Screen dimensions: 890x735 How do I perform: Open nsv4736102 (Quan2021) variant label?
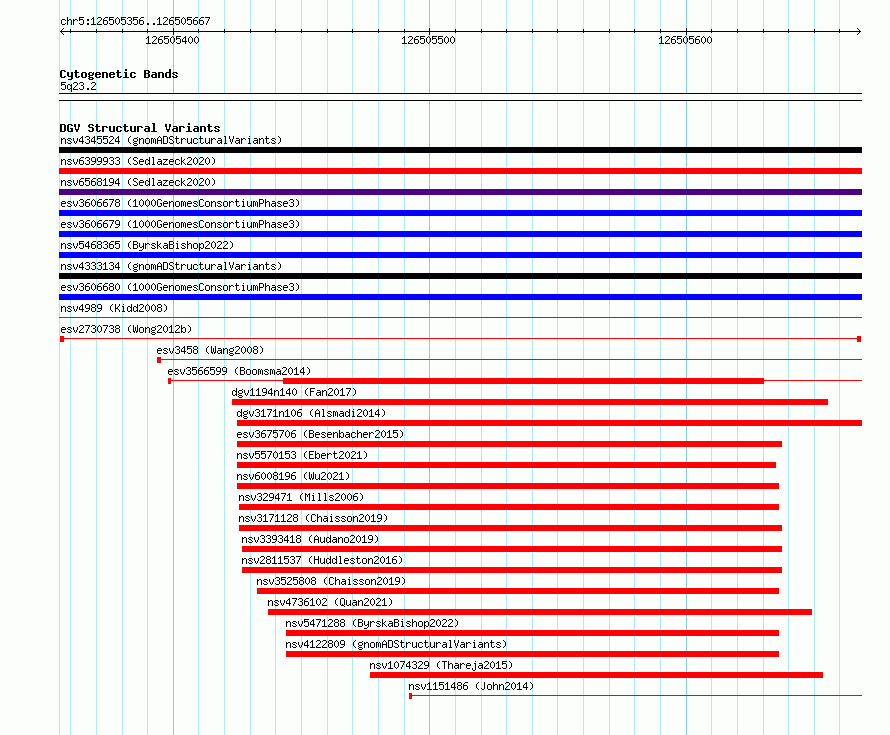point(330,602)
